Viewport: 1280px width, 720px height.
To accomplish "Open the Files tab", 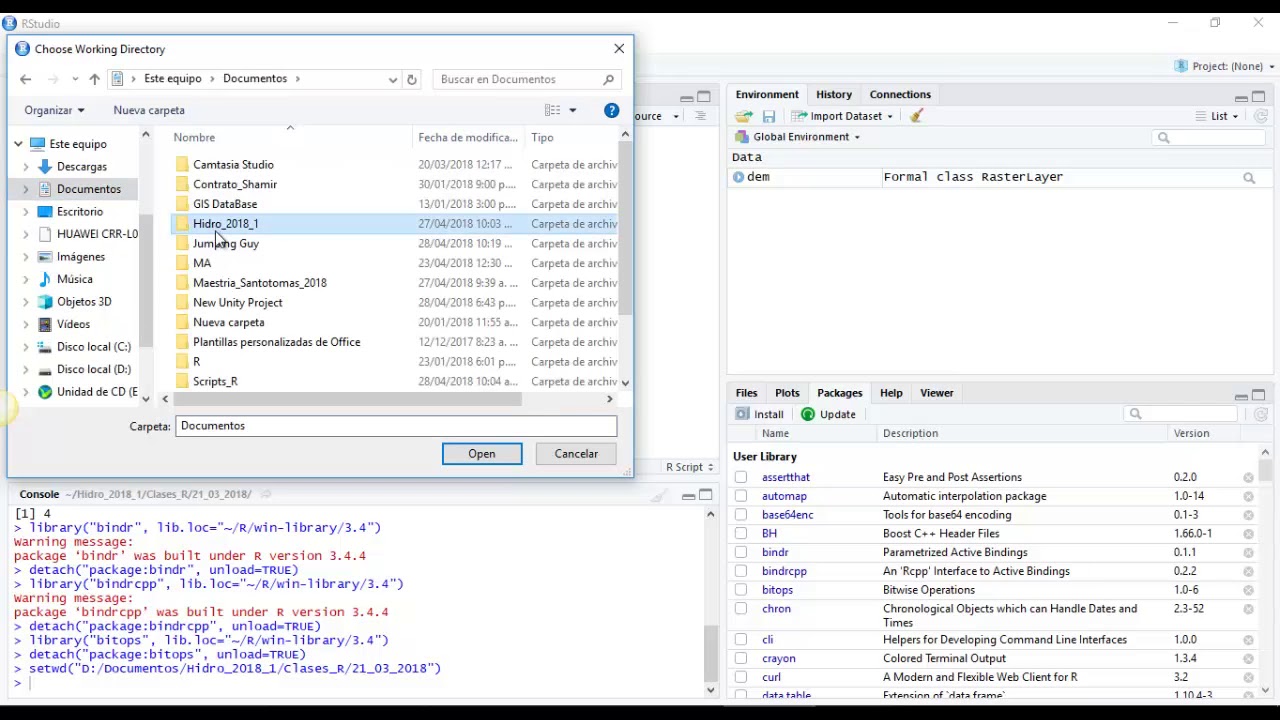I will coord(746,393).
